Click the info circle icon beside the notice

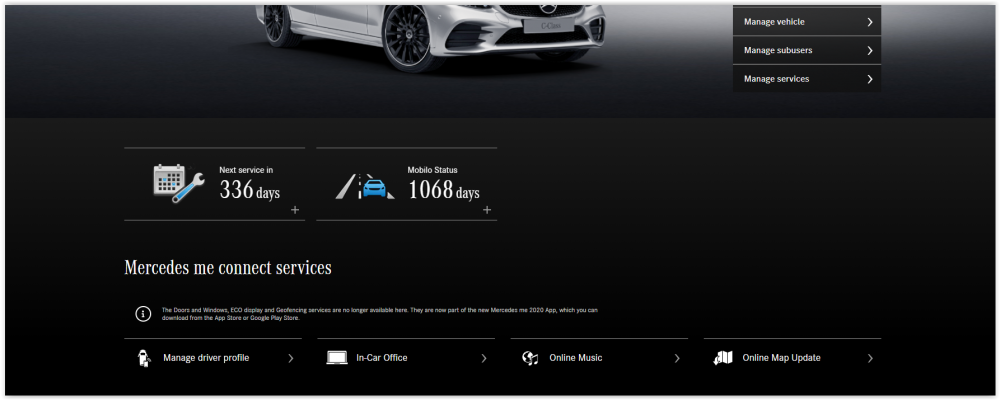tap(143, 314)
